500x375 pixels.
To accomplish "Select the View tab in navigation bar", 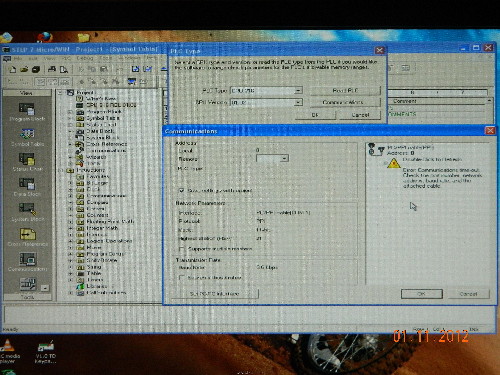I will pos(27,93).
